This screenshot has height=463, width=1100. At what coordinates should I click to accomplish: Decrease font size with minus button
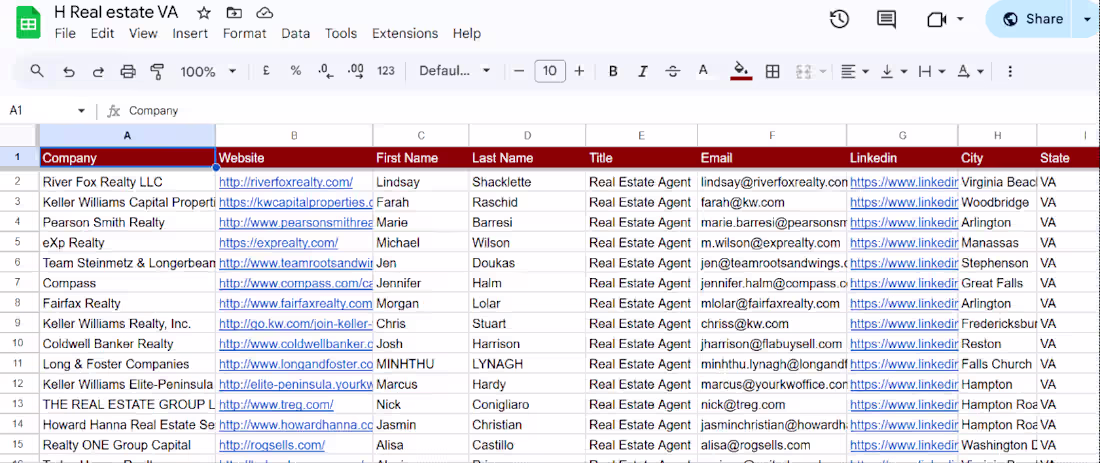[518, 71]
